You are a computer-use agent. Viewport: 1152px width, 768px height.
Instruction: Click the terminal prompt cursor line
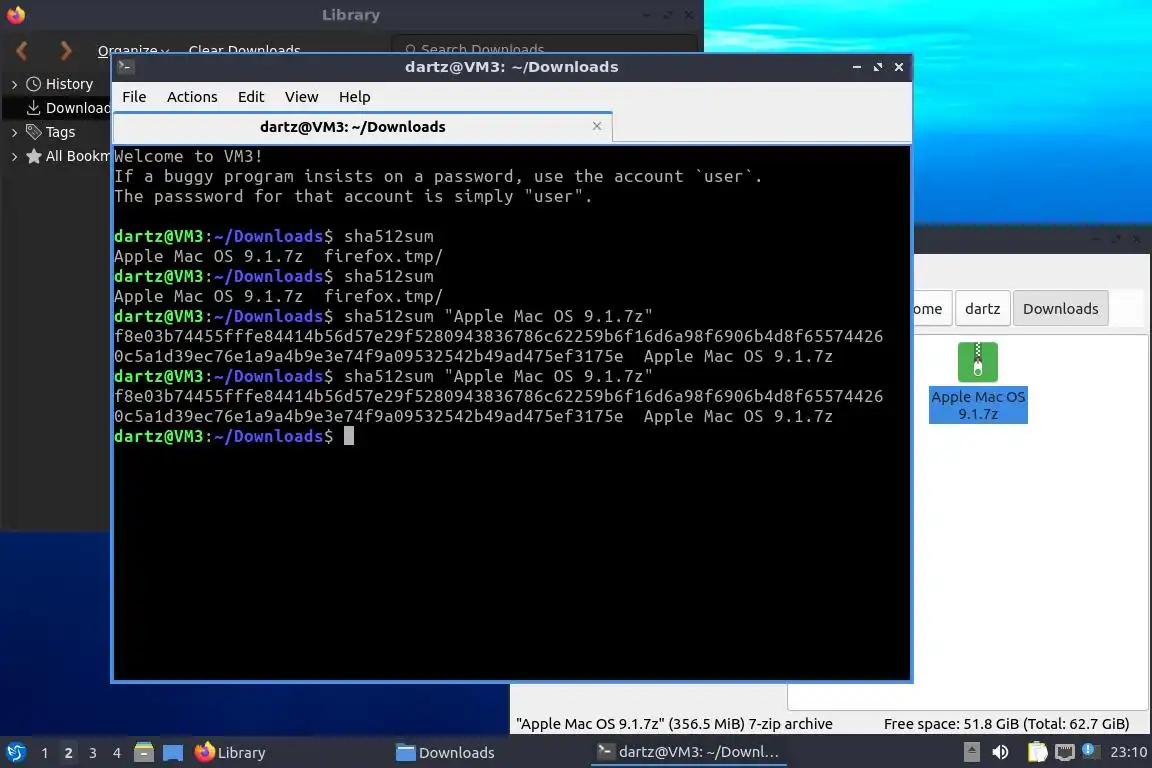click(234, 437)
